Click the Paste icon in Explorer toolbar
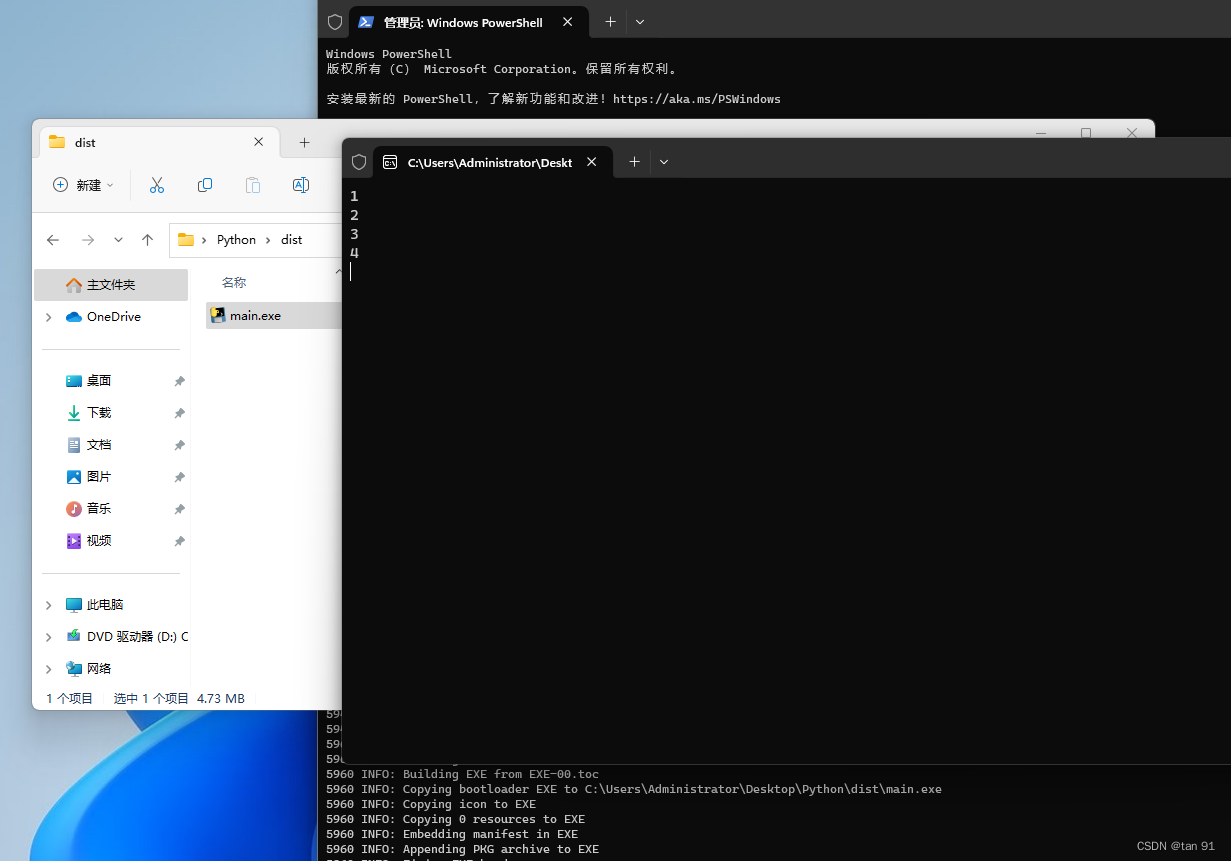Image resolution: width=1231 pixels, height=861 pixels. click(253, 185)
